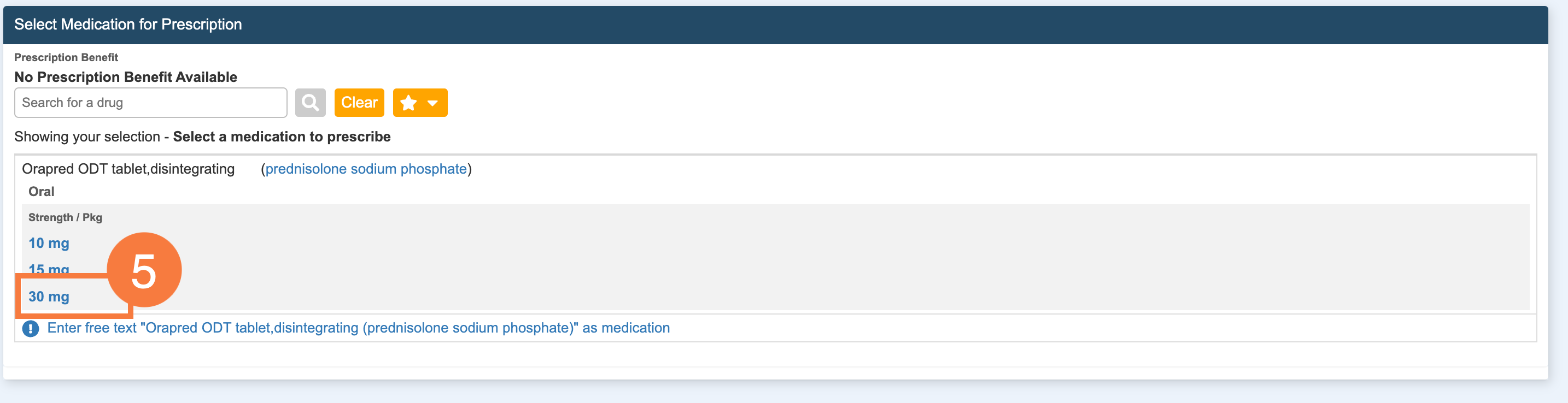Click the Oral route label
This screenshot has width=1568, height=403.
coord(42,192)
